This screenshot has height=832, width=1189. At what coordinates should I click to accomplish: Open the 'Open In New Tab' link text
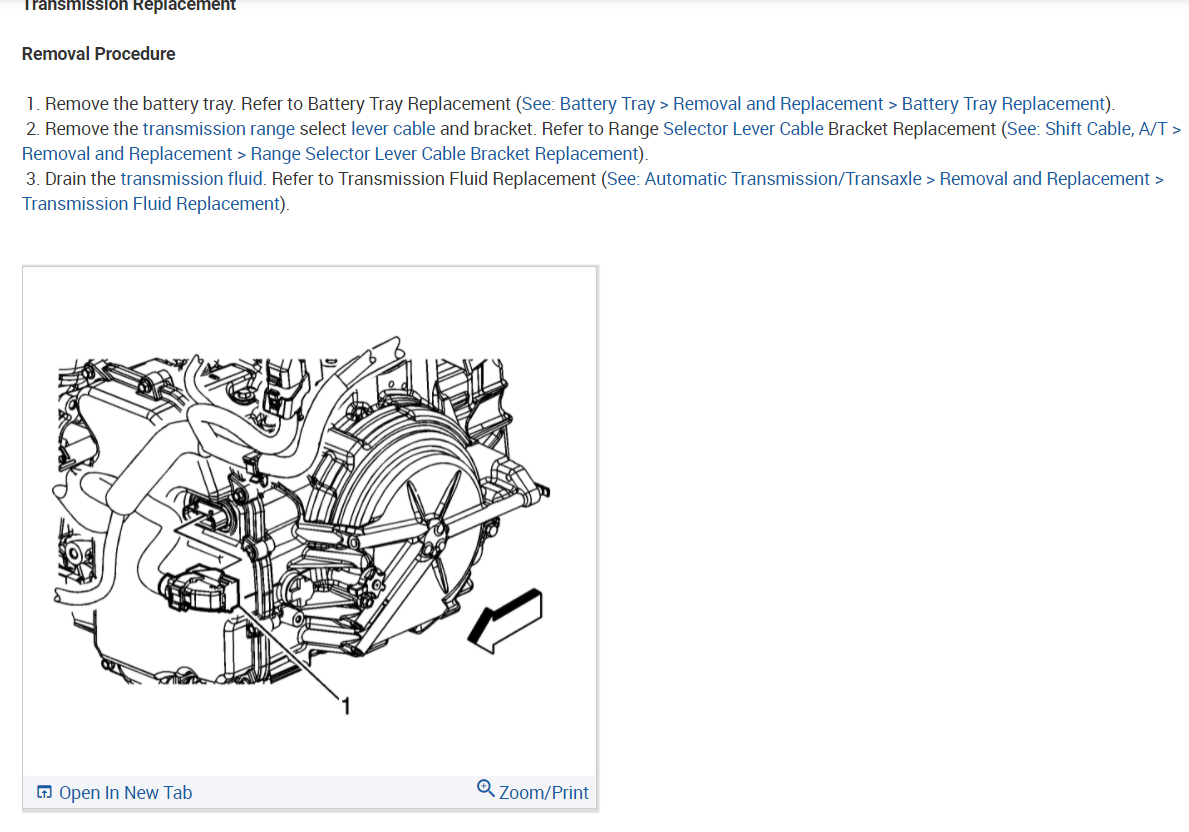(x=125, y=793)
